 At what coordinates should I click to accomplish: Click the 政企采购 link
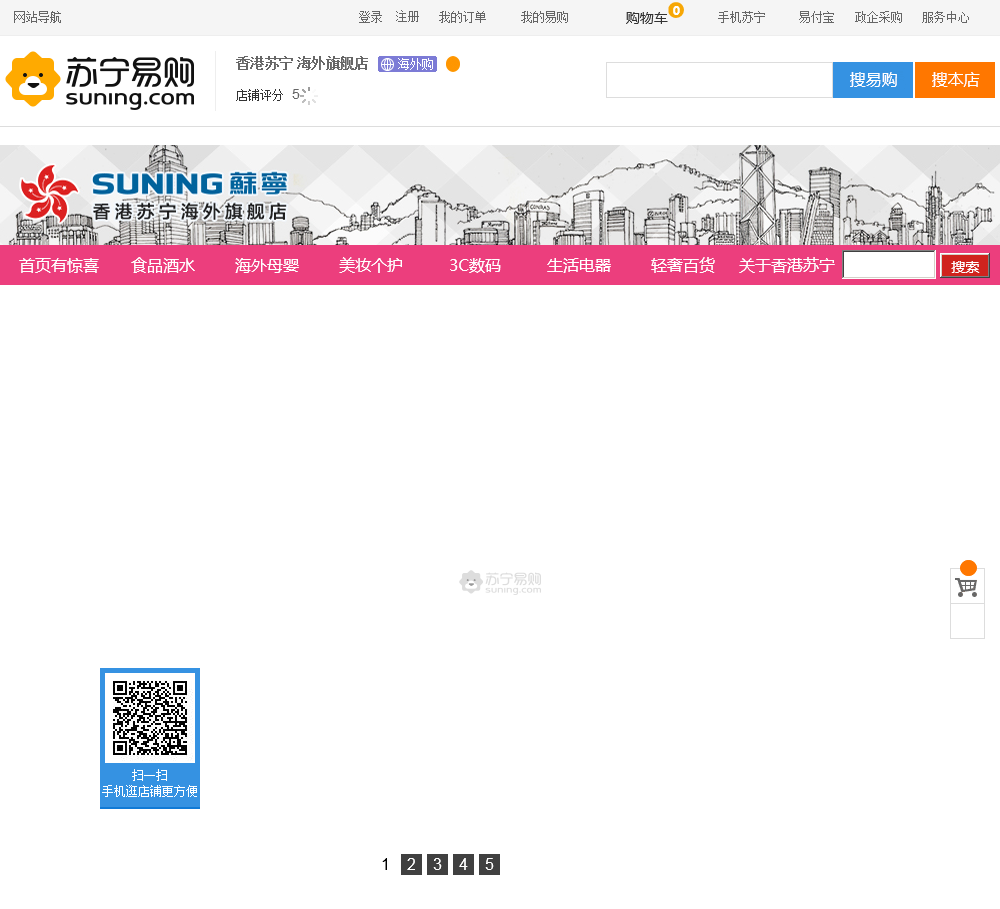pyautogui.click(x=878, y=17)
